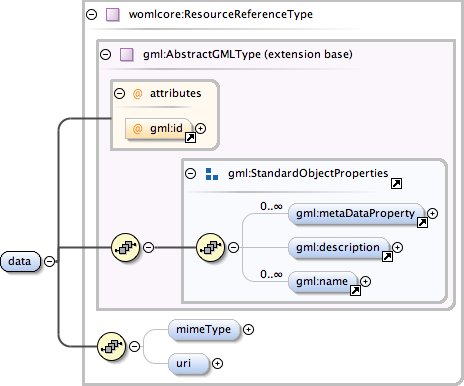Viewport: 464px width, 386px height.
Task: Select the uri element
Action: [189, 364]
